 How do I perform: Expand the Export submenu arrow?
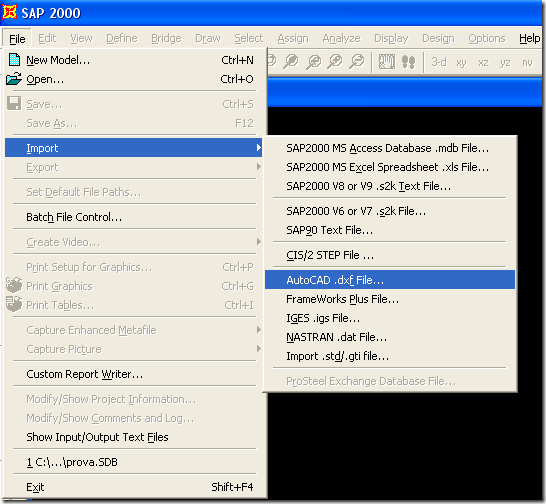click(258, 167)
